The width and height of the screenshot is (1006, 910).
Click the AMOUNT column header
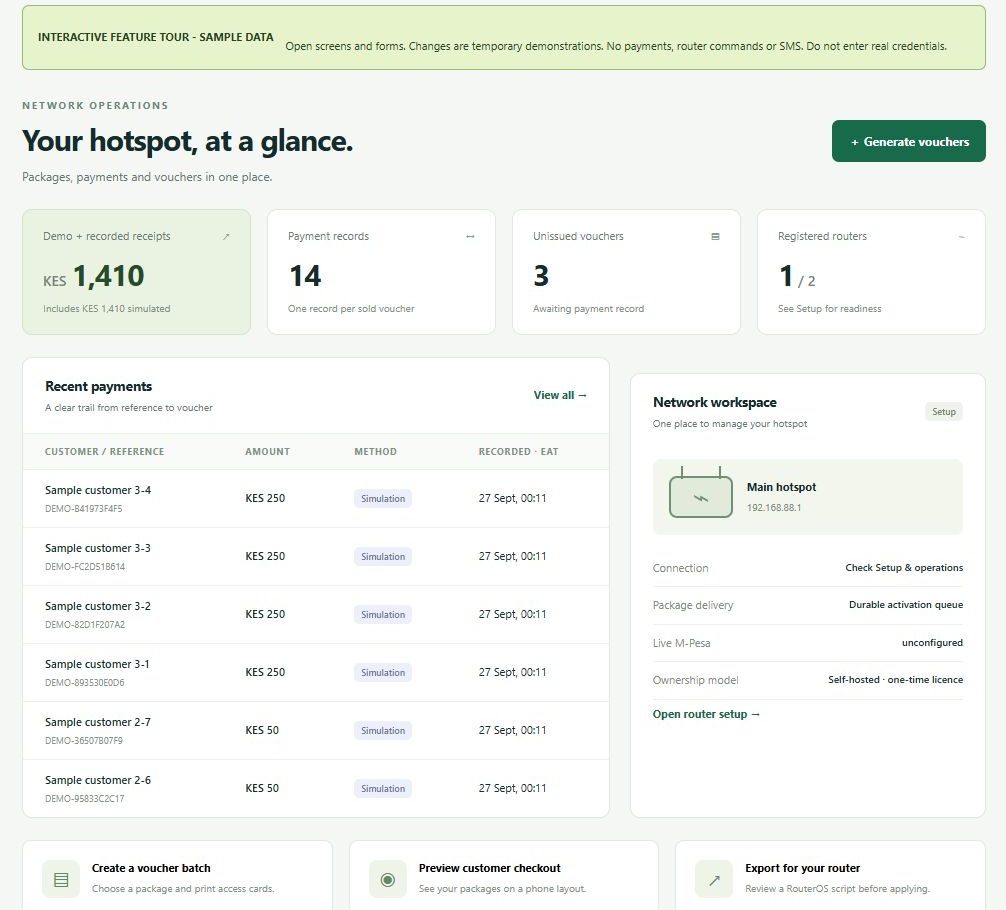click(x=268, y=452)
